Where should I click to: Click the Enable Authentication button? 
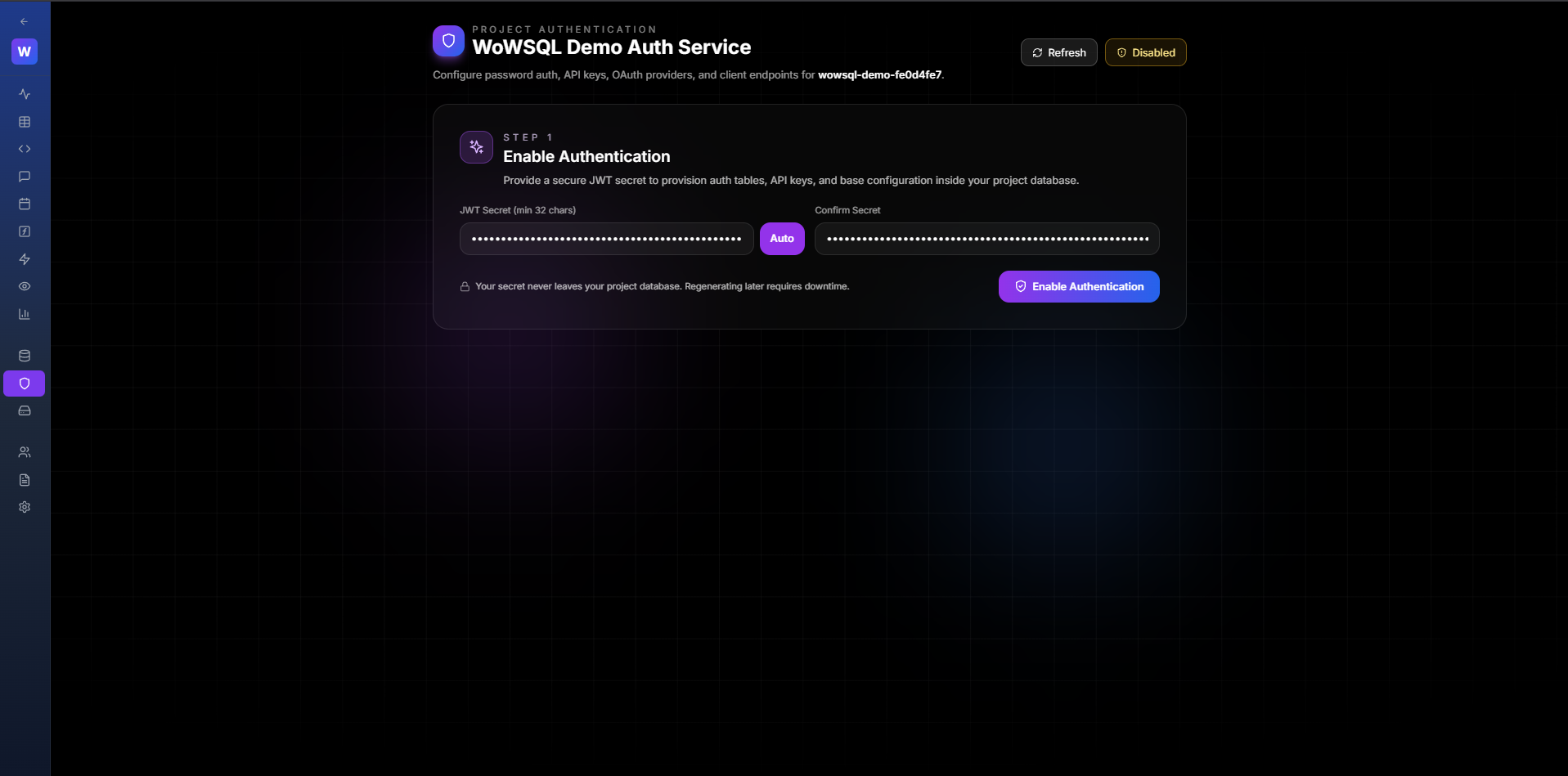(1078, 286)
